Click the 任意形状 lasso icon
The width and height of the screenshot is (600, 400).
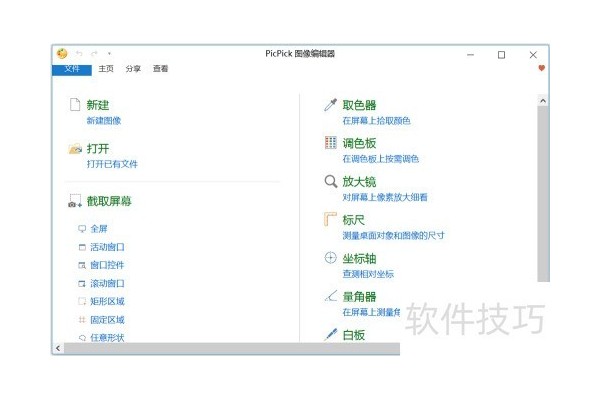pos(82,338)
